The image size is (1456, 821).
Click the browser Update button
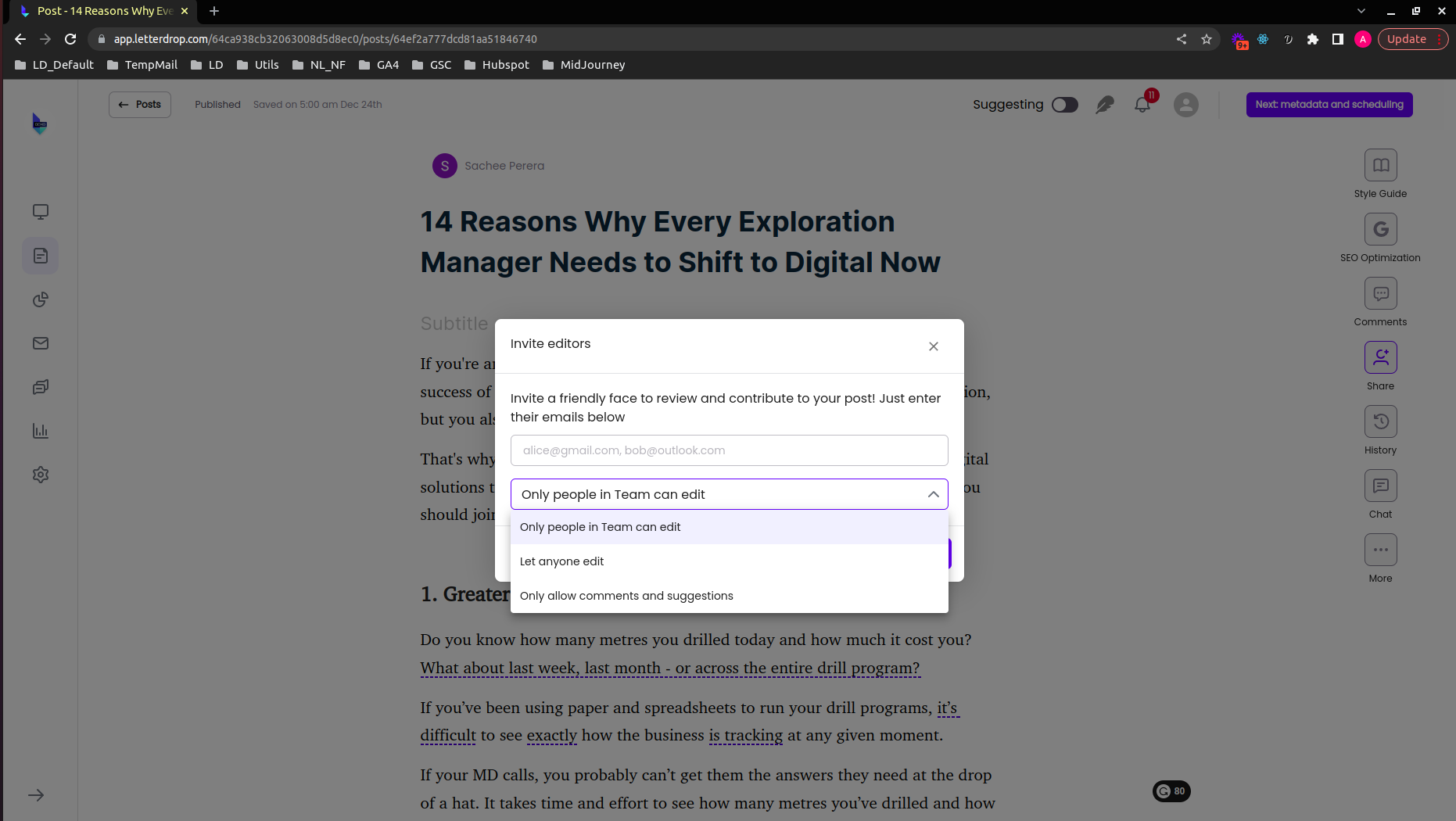click(1413, 39)
